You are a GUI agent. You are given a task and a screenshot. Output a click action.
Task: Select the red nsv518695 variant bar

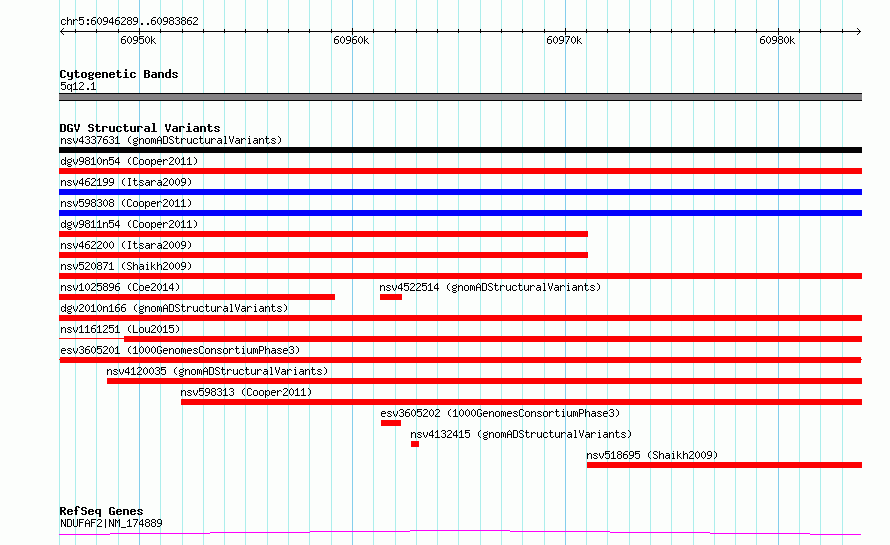(x=724, y=465)
